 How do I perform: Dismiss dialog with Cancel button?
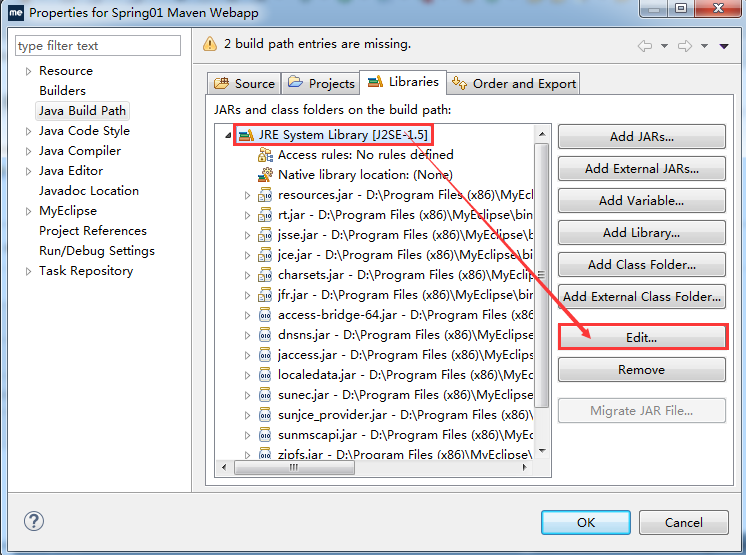684,523
